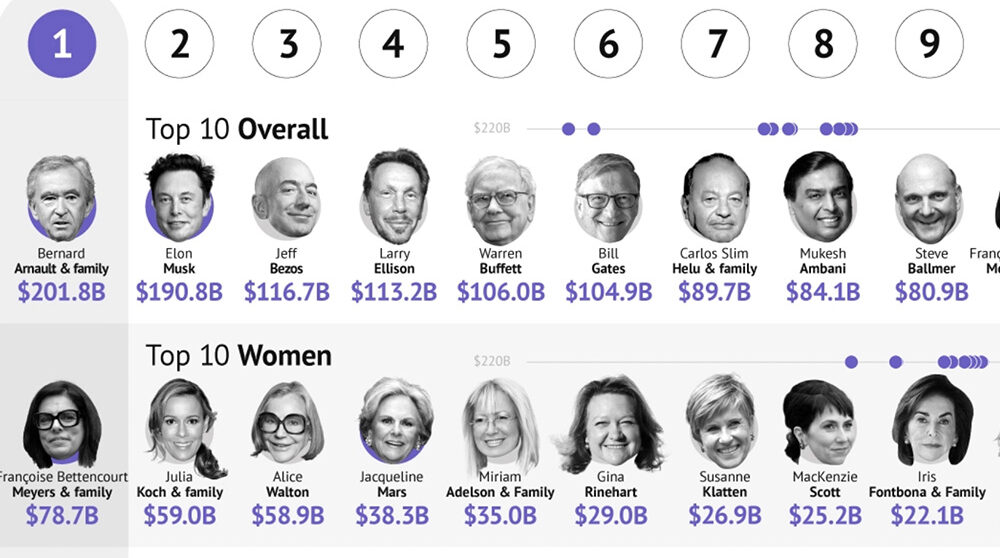Click MacKenzie Scott's portrait
This screenshot has height=558, width=1000.
pyautogui.click(x=821, y=422)
